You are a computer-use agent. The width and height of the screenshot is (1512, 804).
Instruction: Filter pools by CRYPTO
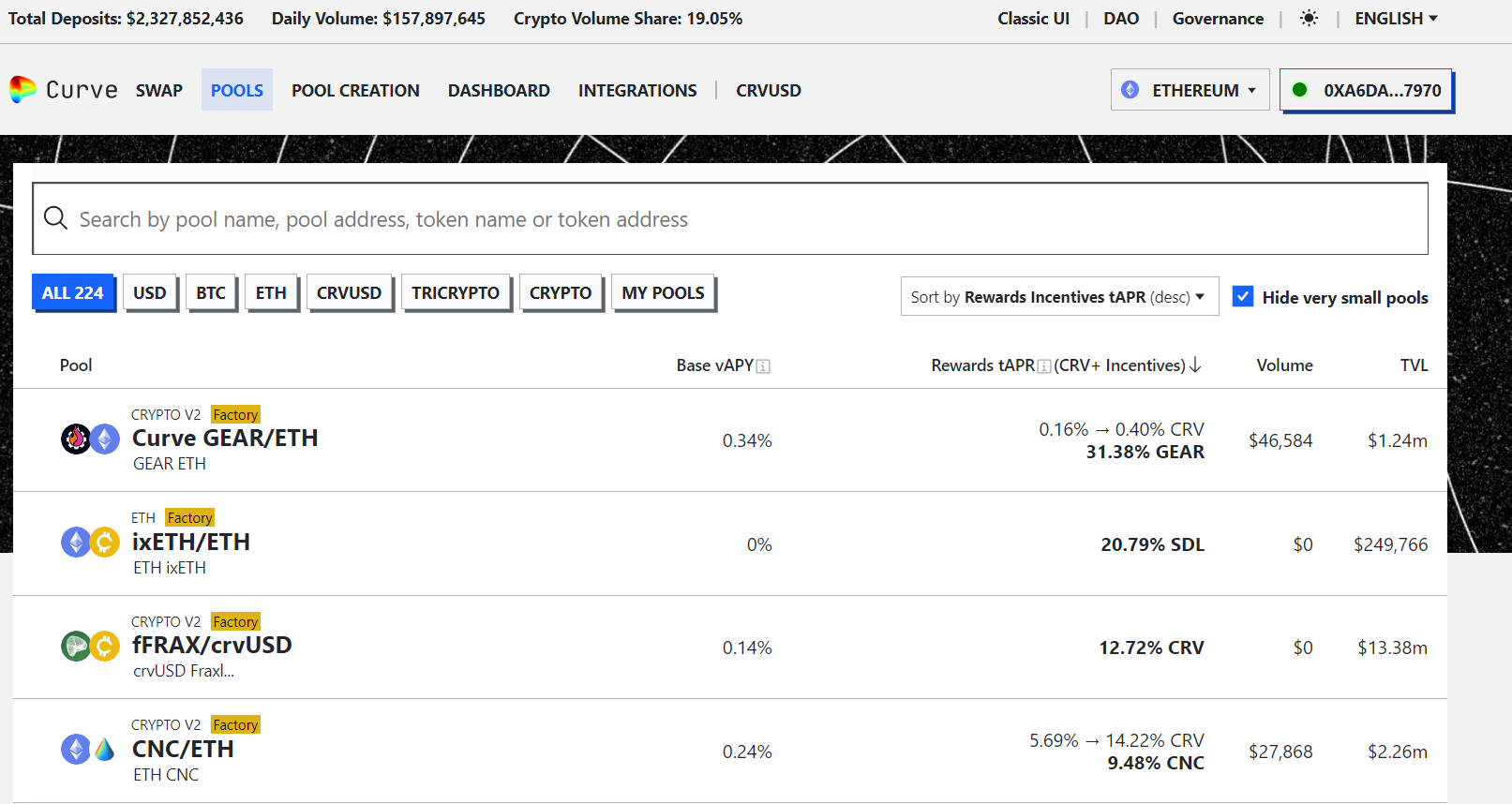click(561, 292)
